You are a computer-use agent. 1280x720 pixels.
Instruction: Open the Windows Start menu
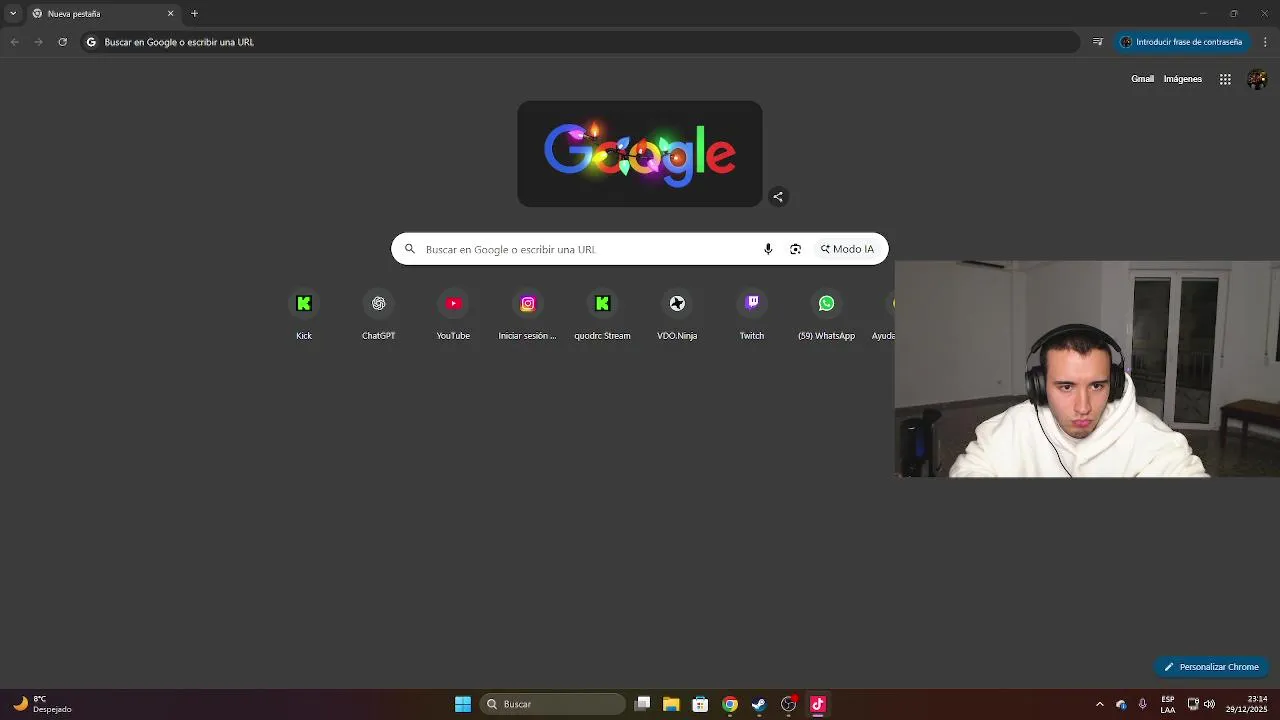click(463, 704)
